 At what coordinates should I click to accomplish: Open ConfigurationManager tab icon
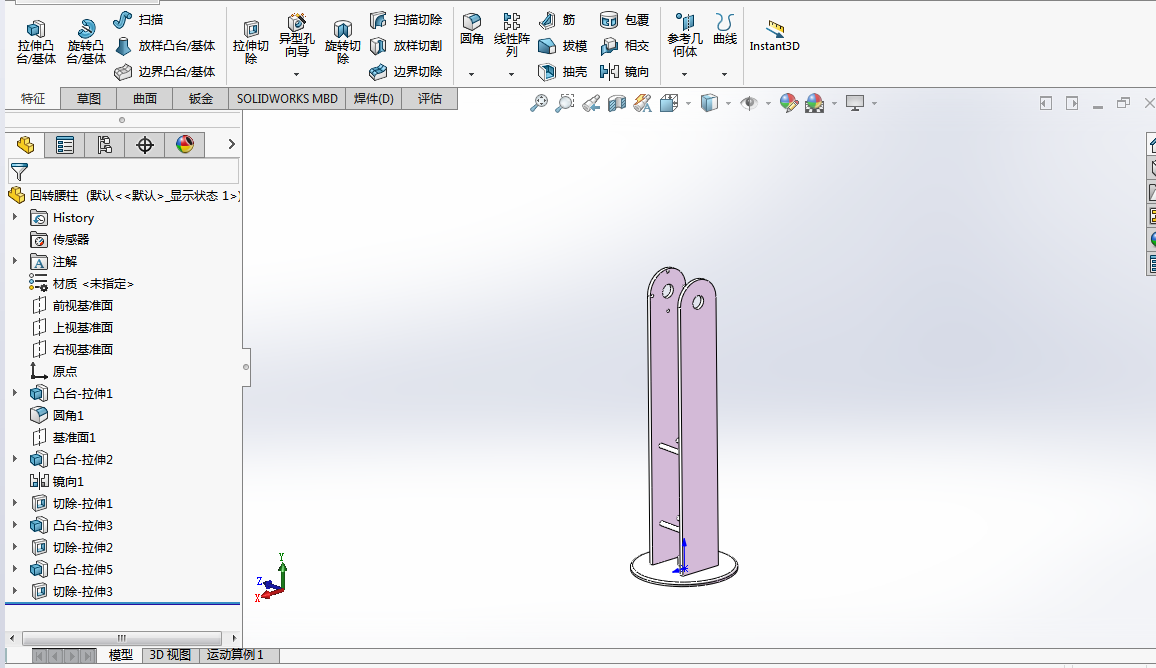[105, 145]
